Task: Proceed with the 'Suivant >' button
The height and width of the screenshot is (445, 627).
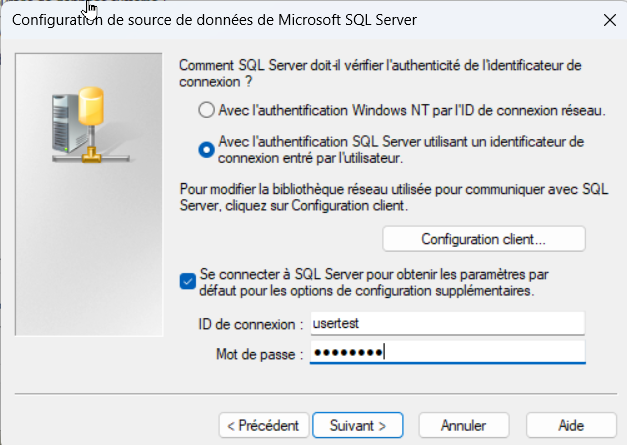Action: 357,425
